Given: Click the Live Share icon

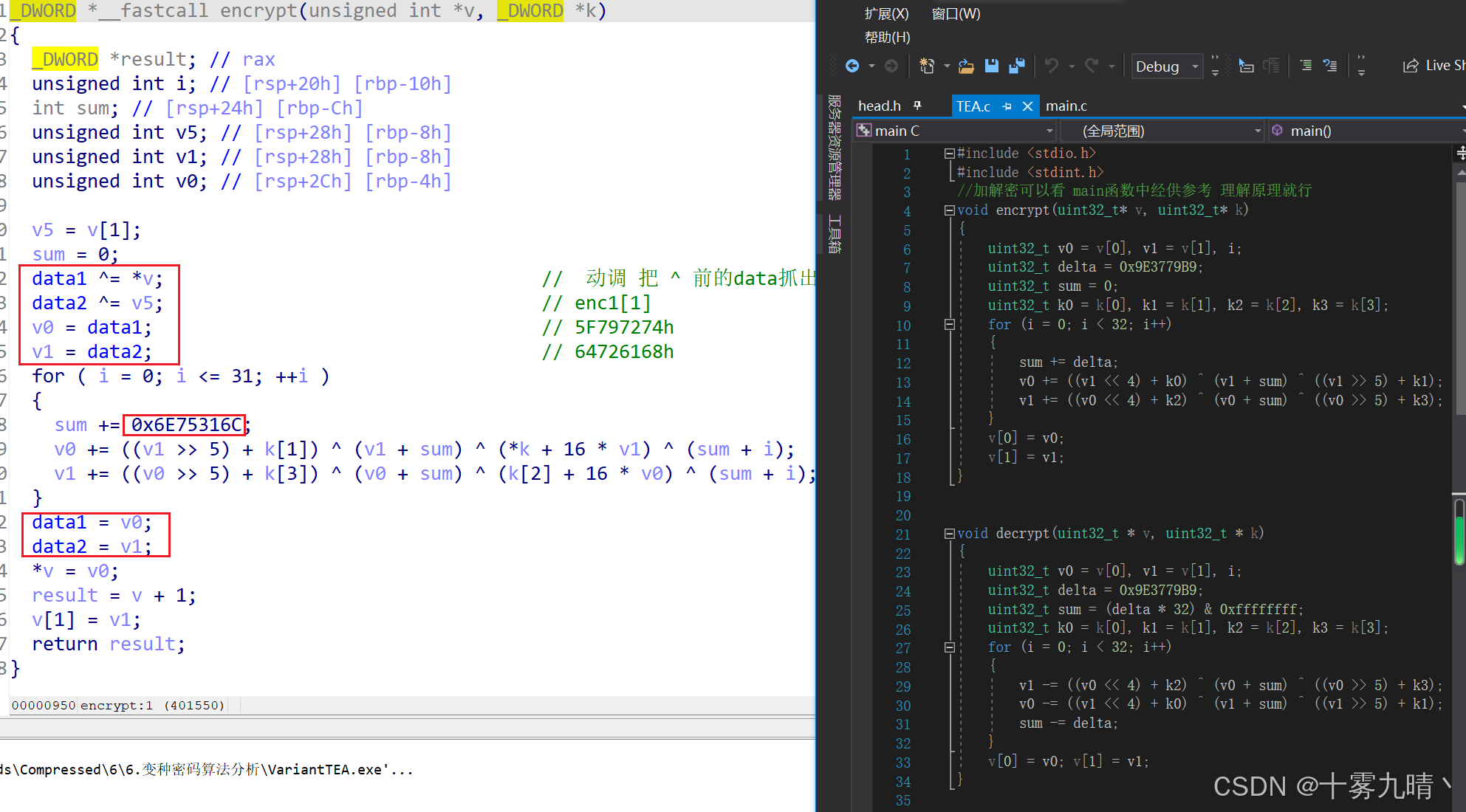Looking at the screenshot, I should click(x=1411, y=65).
